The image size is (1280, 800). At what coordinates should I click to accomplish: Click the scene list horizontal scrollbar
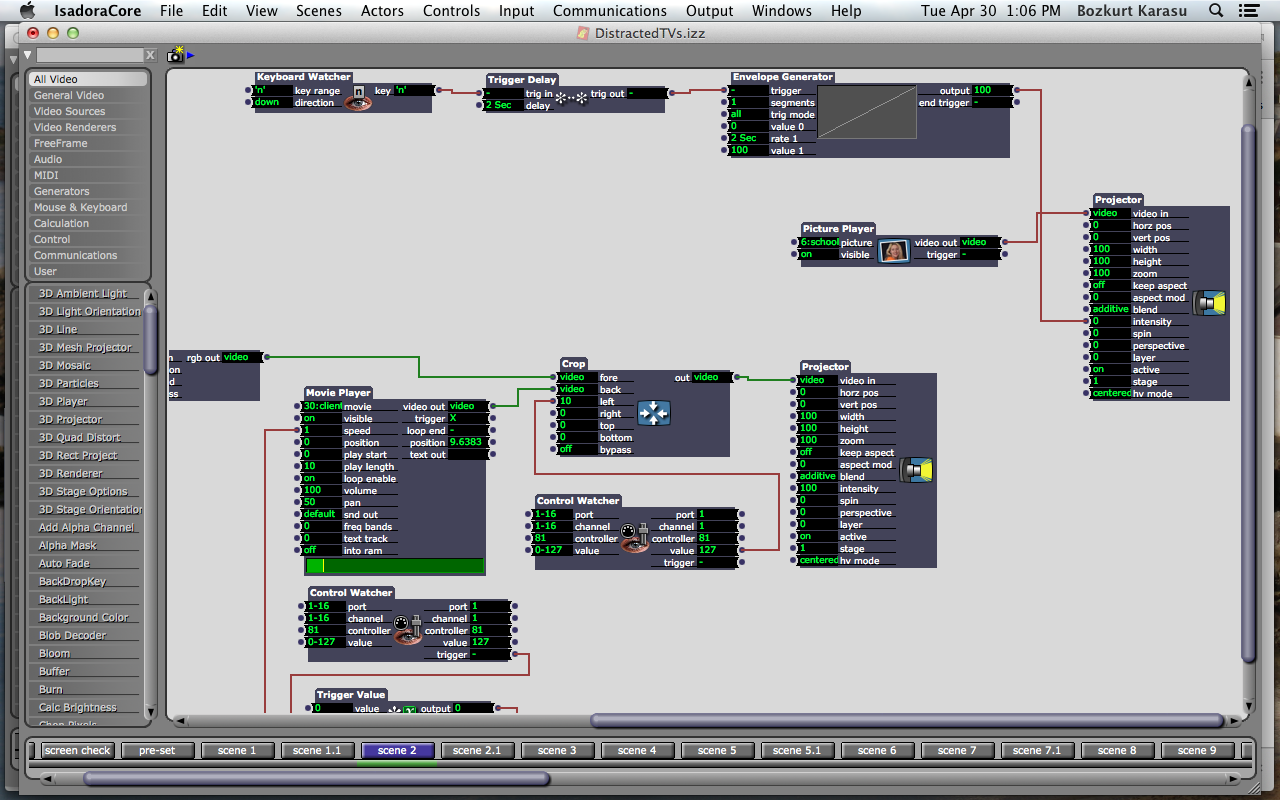click(316, 778)
